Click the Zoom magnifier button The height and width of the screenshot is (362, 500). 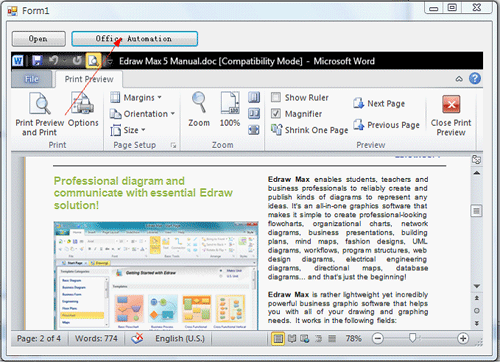(199, 109)
